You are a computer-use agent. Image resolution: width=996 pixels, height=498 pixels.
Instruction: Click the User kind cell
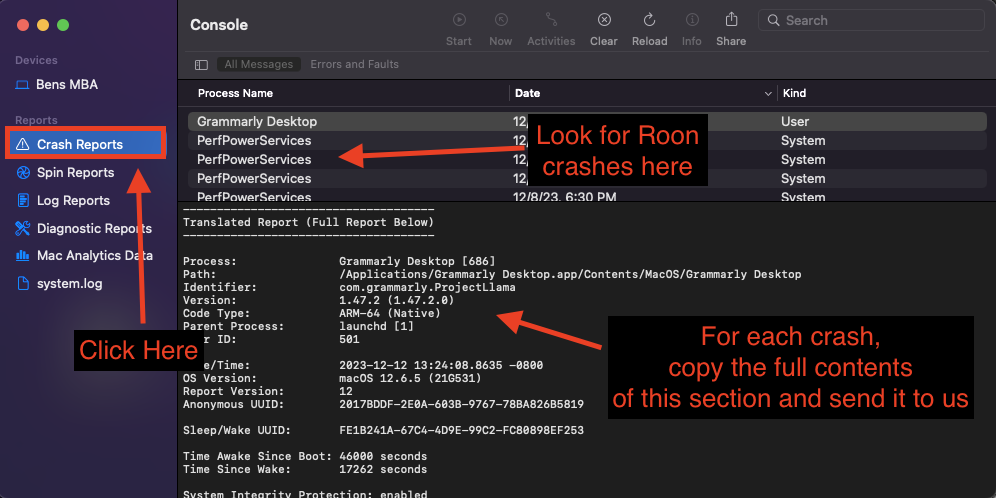coord(795,121)
